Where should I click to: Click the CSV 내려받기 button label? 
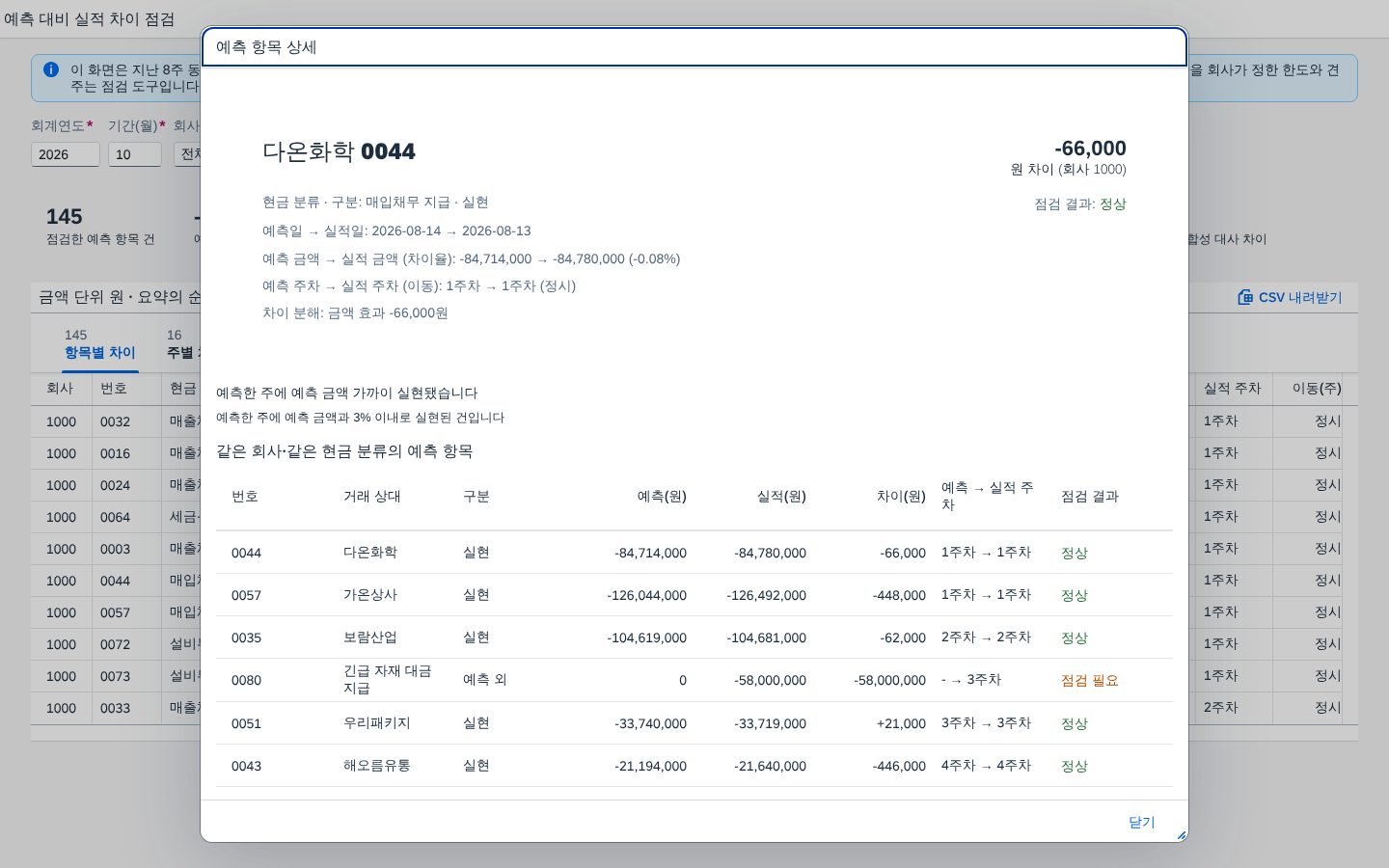pyautogui.click(x=1300, y=297)
